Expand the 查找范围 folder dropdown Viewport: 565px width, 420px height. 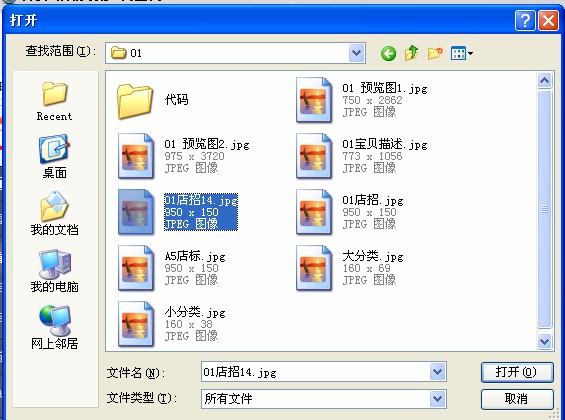pos(357,53)
